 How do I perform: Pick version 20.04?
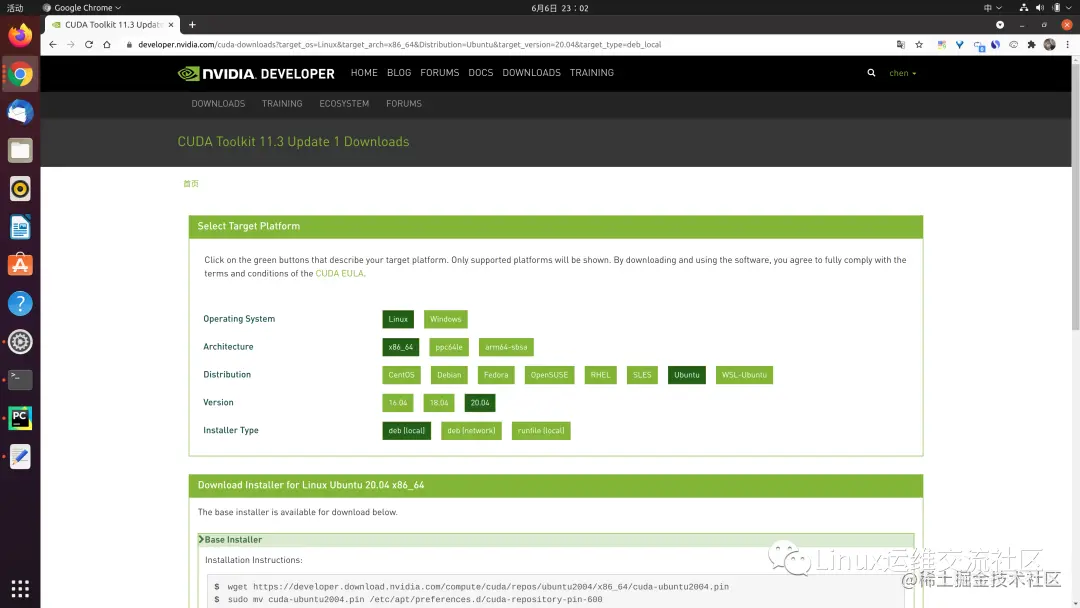point(480,403)
